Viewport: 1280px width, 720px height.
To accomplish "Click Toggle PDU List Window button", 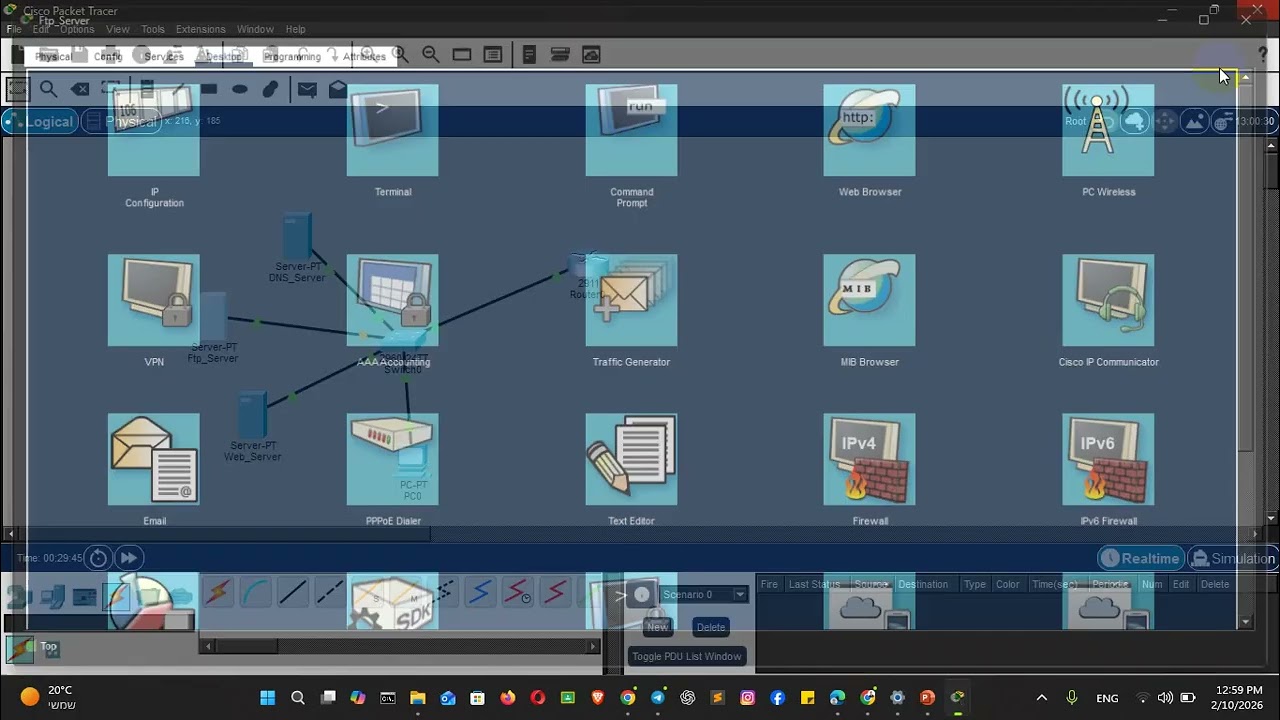I will [687, 656].
